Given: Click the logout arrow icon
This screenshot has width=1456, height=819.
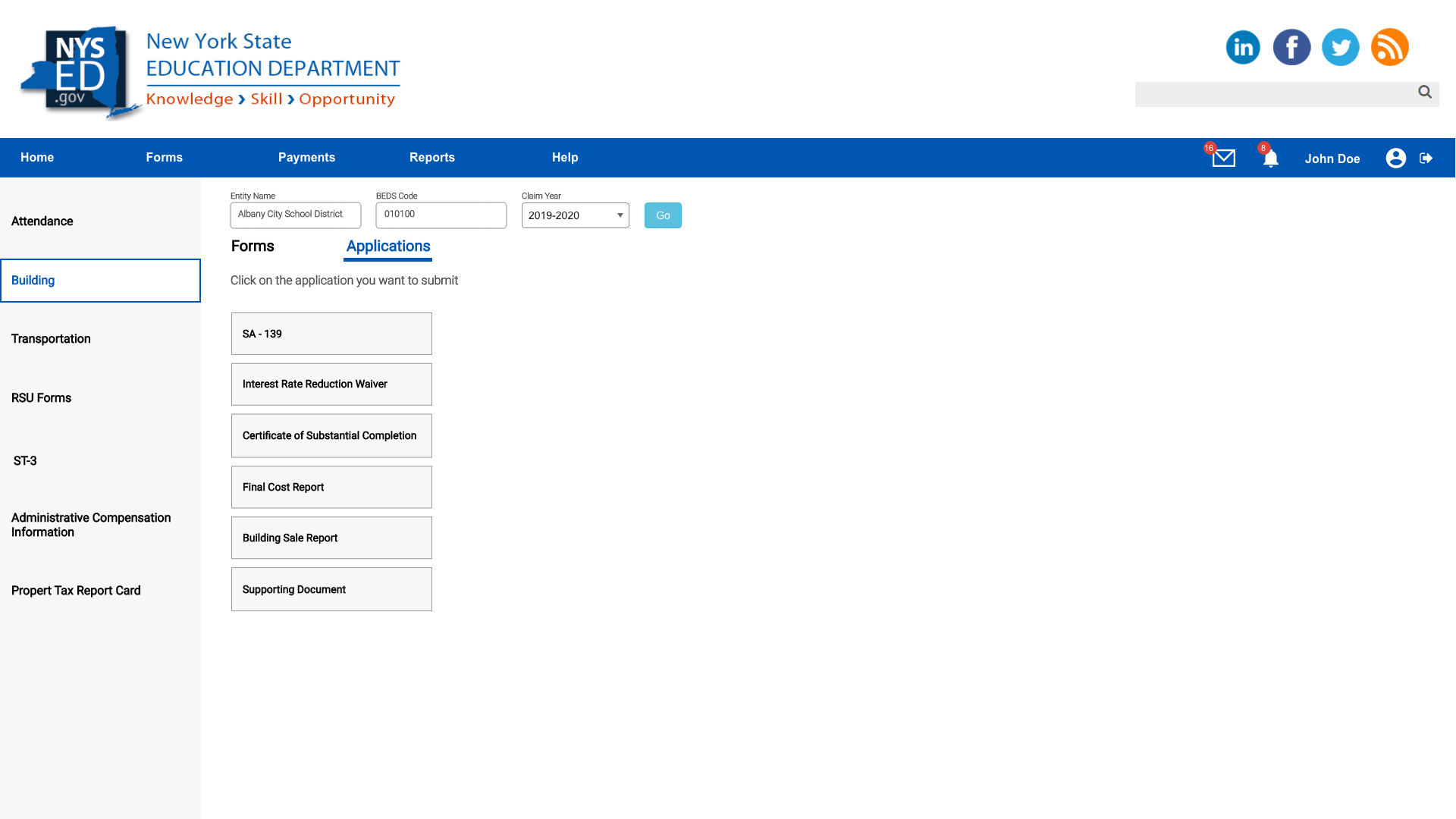Looking at the screenshot, I should click(x=1426, y=158).
